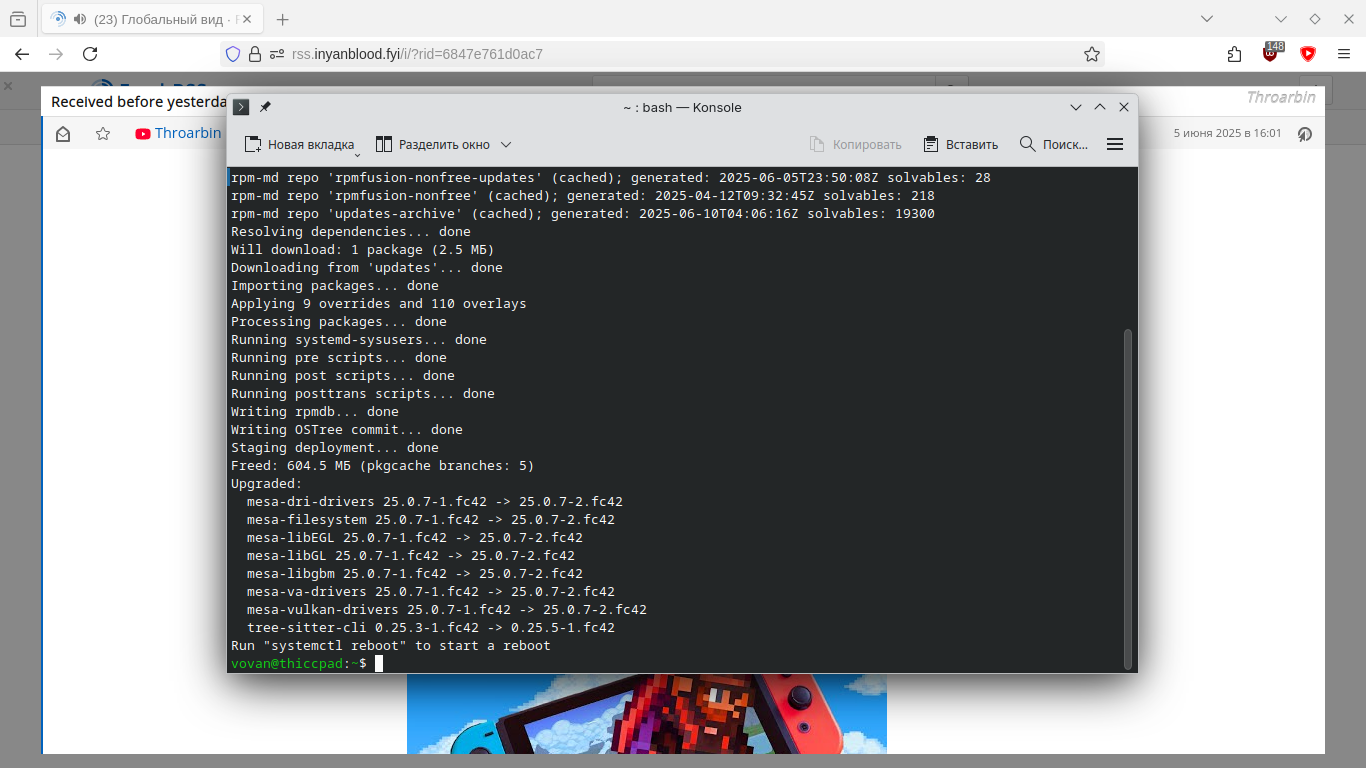The height and width of the screenshot is (768, 1366).
Task: Mute tab using the speaker icon
Action: (x=78, y=19)
